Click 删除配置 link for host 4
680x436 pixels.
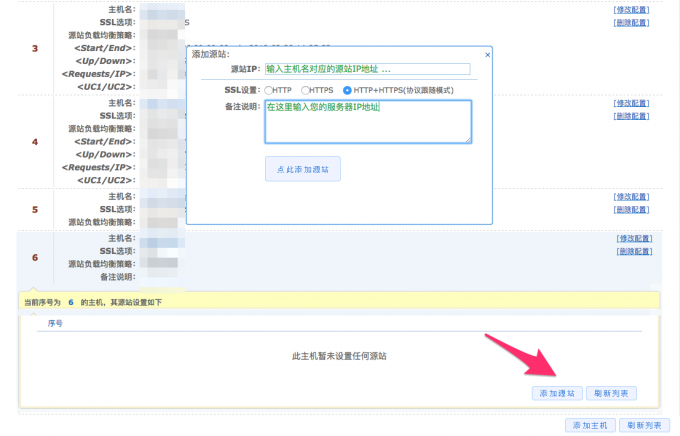click(x=634, y=116)
